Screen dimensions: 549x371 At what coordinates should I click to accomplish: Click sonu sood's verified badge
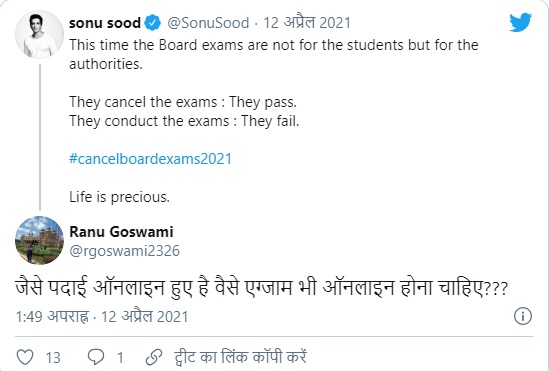coord(153,23)
